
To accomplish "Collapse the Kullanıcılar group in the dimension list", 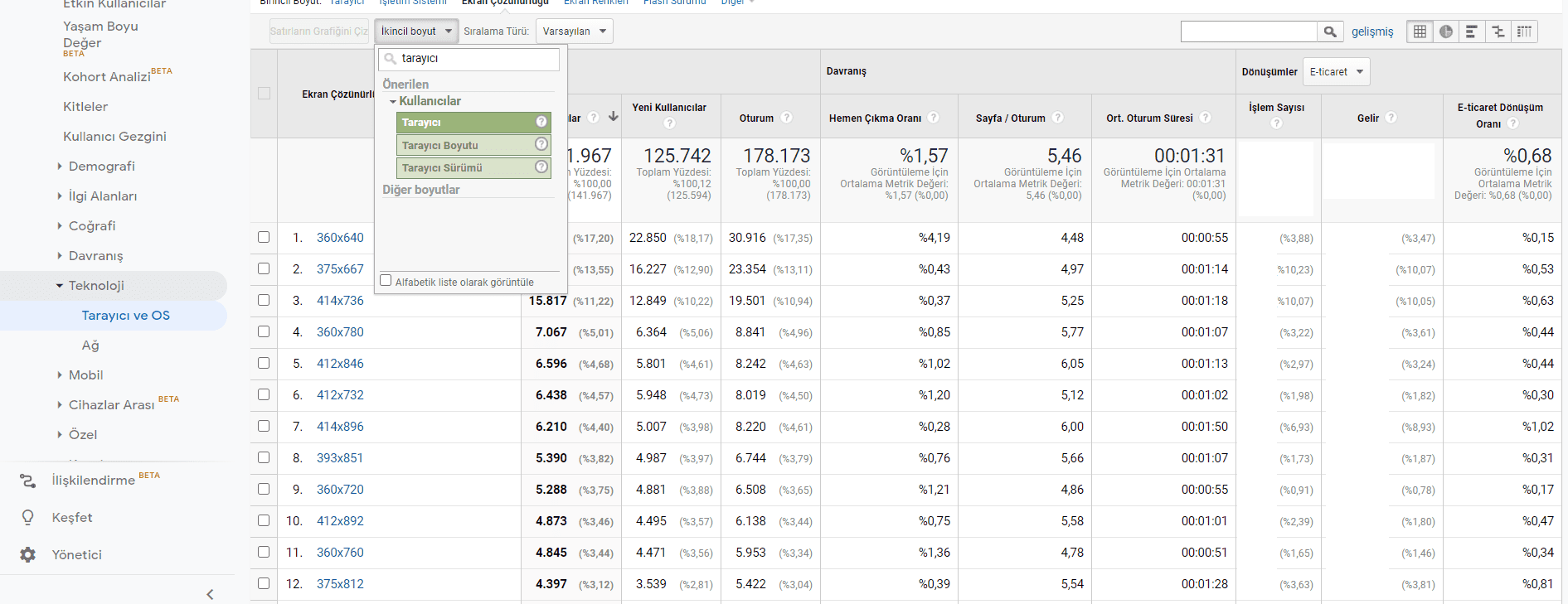I will 393,101.
